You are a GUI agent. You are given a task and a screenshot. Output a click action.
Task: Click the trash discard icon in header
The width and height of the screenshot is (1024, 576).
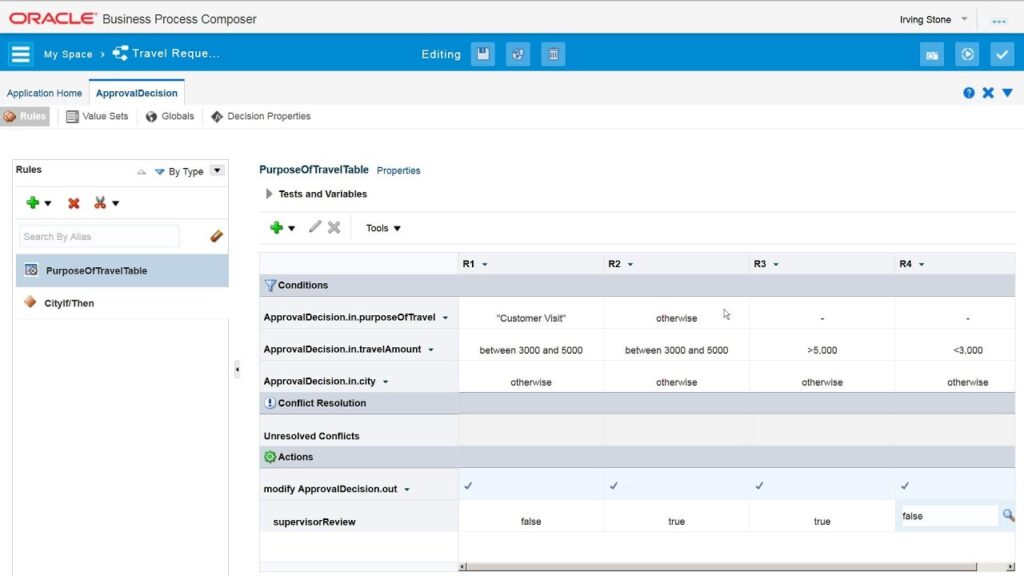coord(553,54)
